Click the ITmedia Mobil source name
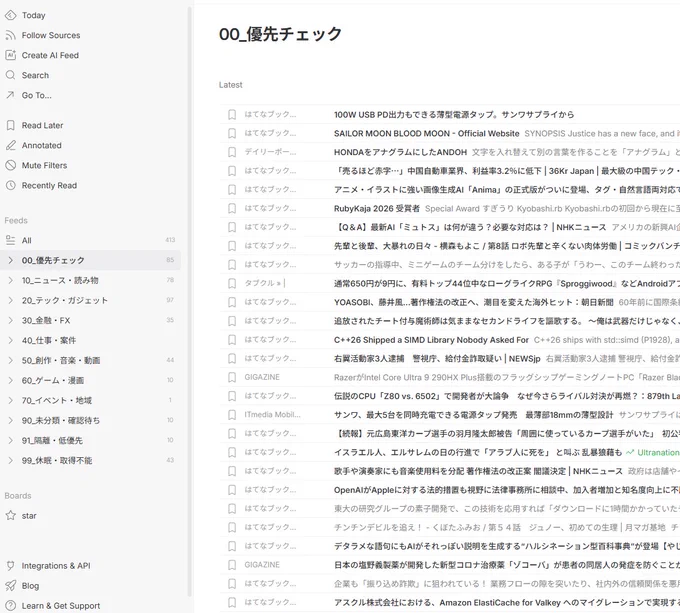 pyautogui.click(x=272, y=415)
